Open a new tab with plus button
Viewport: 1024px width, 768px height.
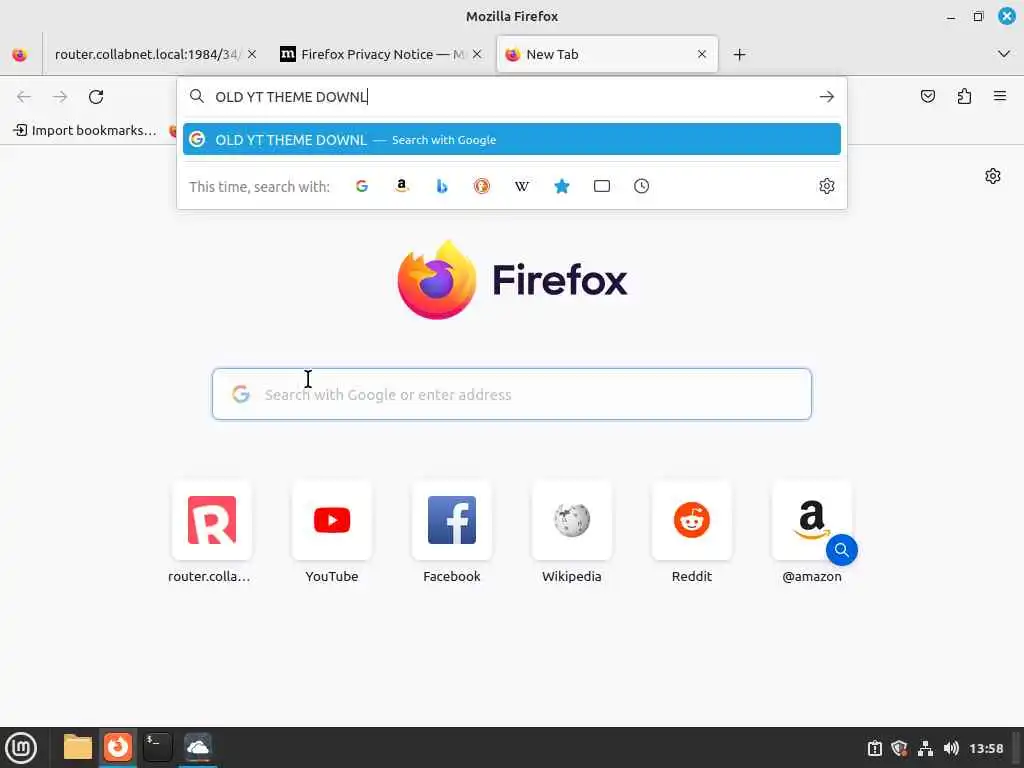click(739, 55)
